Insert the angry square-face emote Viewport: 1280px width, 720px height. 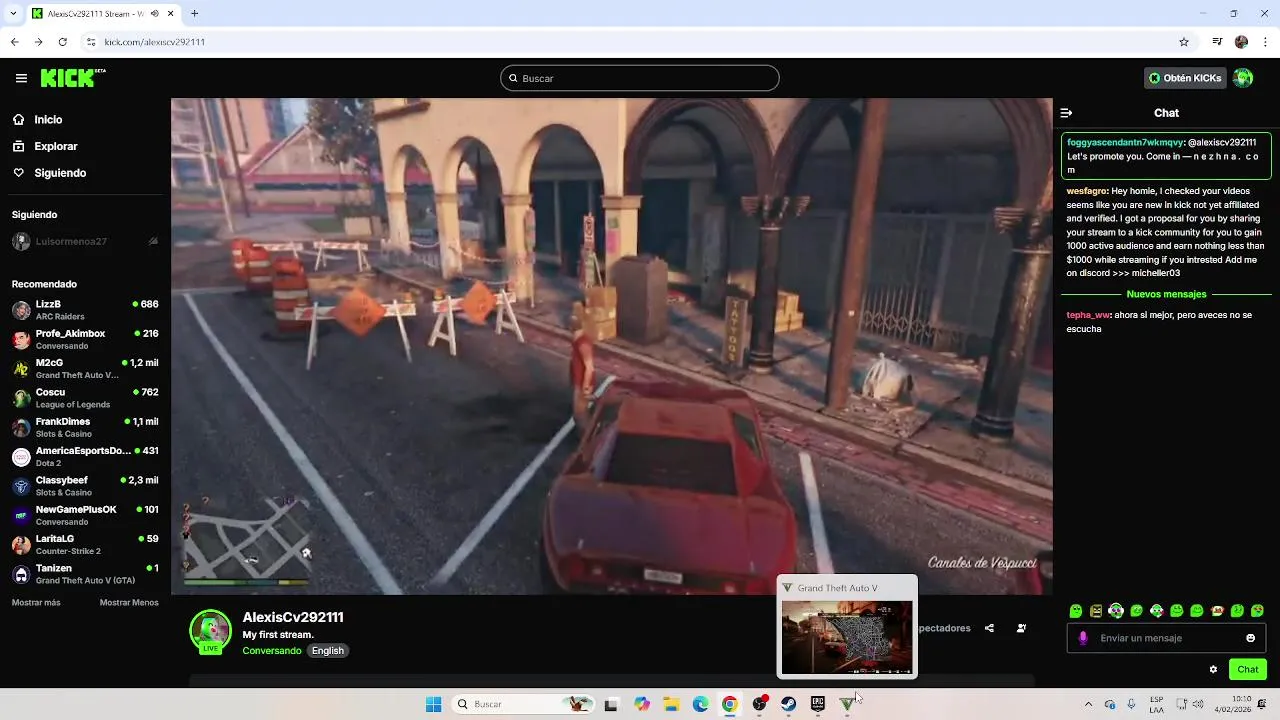1096,610
